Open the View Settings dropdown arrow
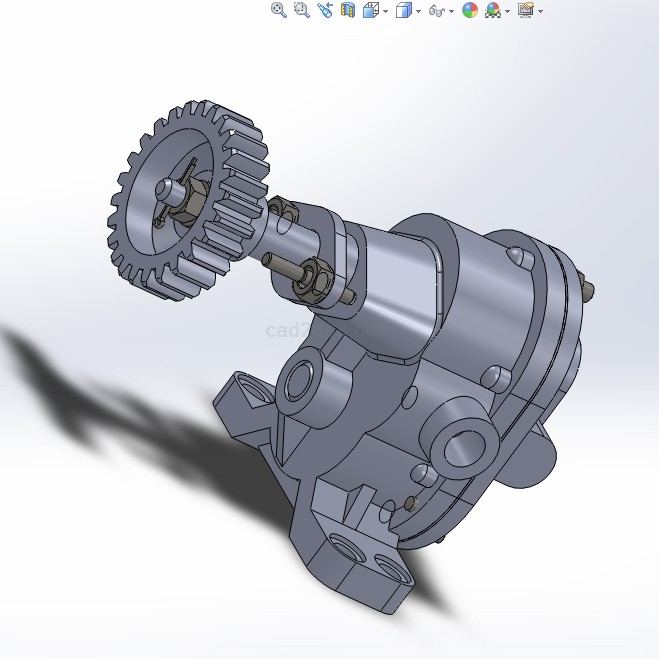 tap(540, 11)
